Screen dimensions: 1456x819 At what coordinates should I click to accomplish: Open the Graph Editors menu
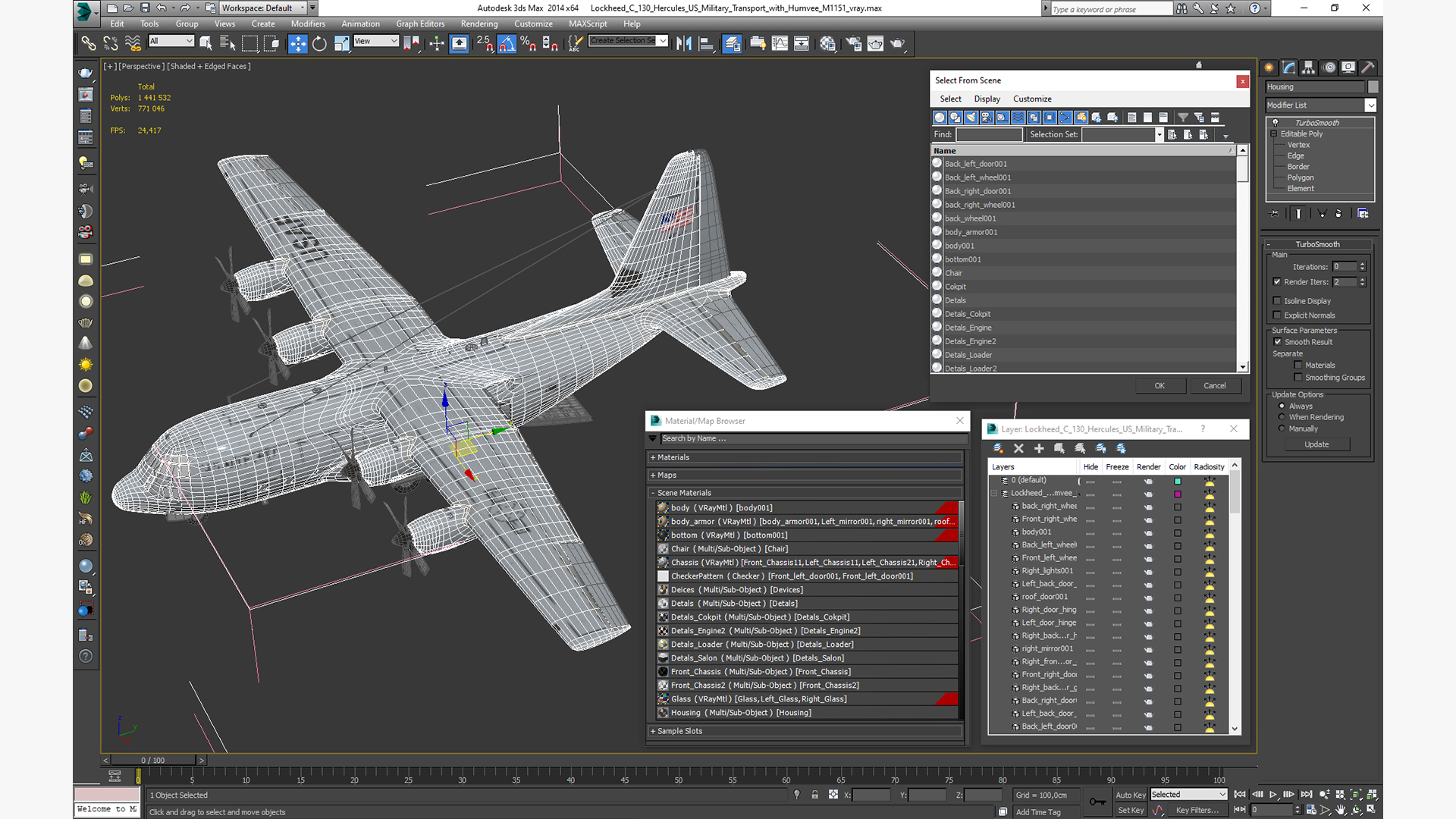point(420,24)
